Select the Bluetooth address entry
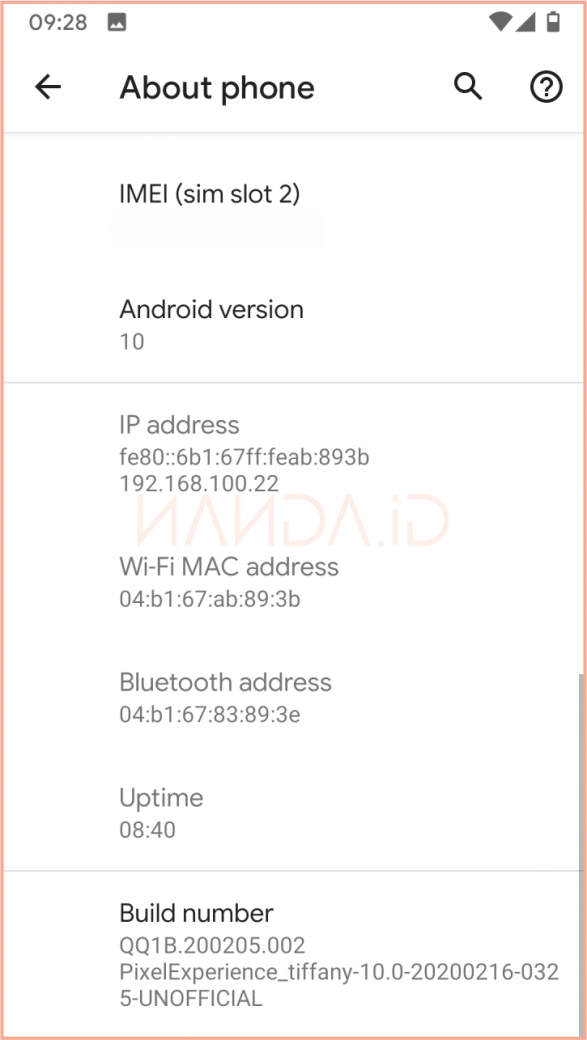The image size is (587, 1040). pos(293,698)
